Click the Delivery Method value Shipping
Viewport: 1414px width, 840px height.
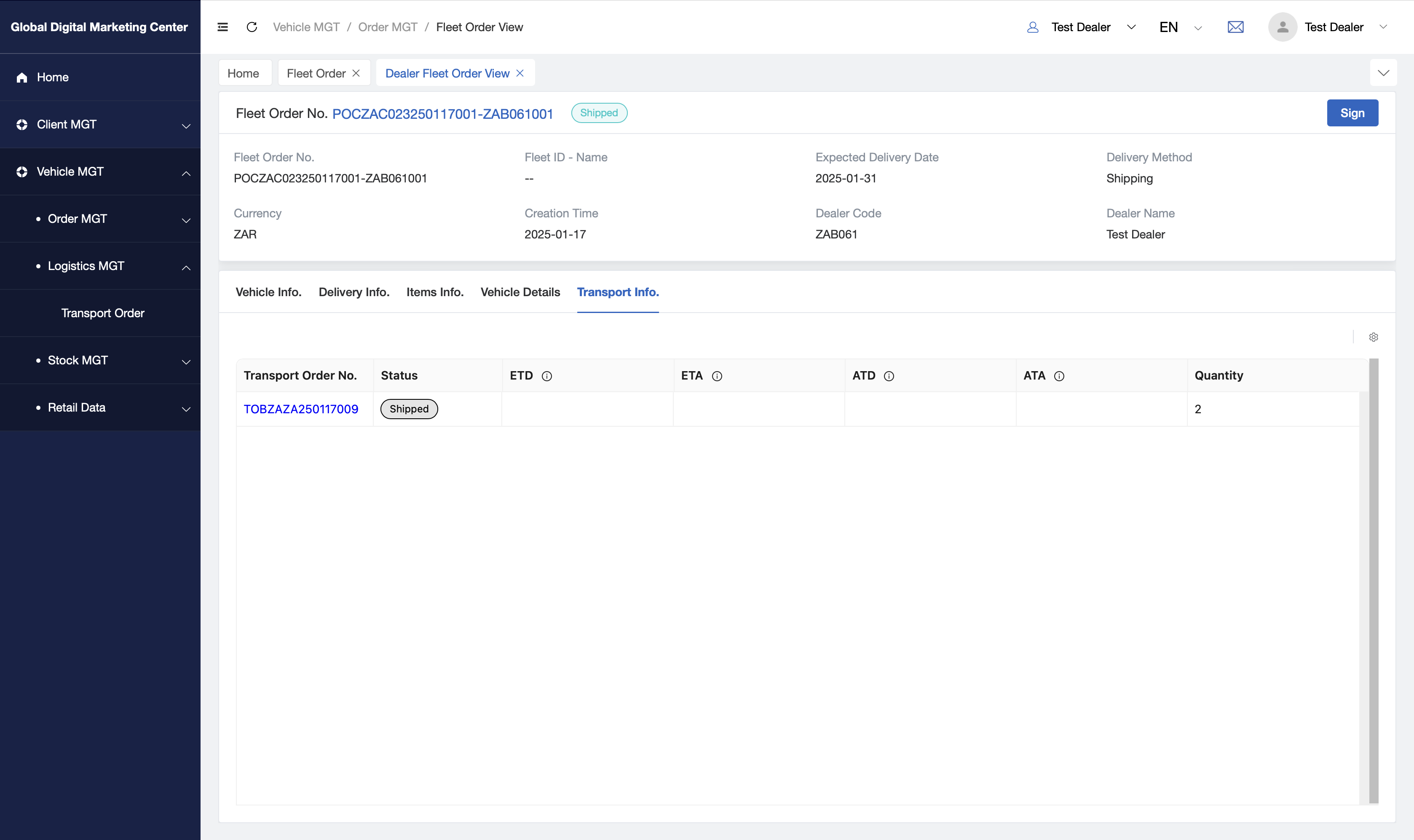tap(1129, 178)
